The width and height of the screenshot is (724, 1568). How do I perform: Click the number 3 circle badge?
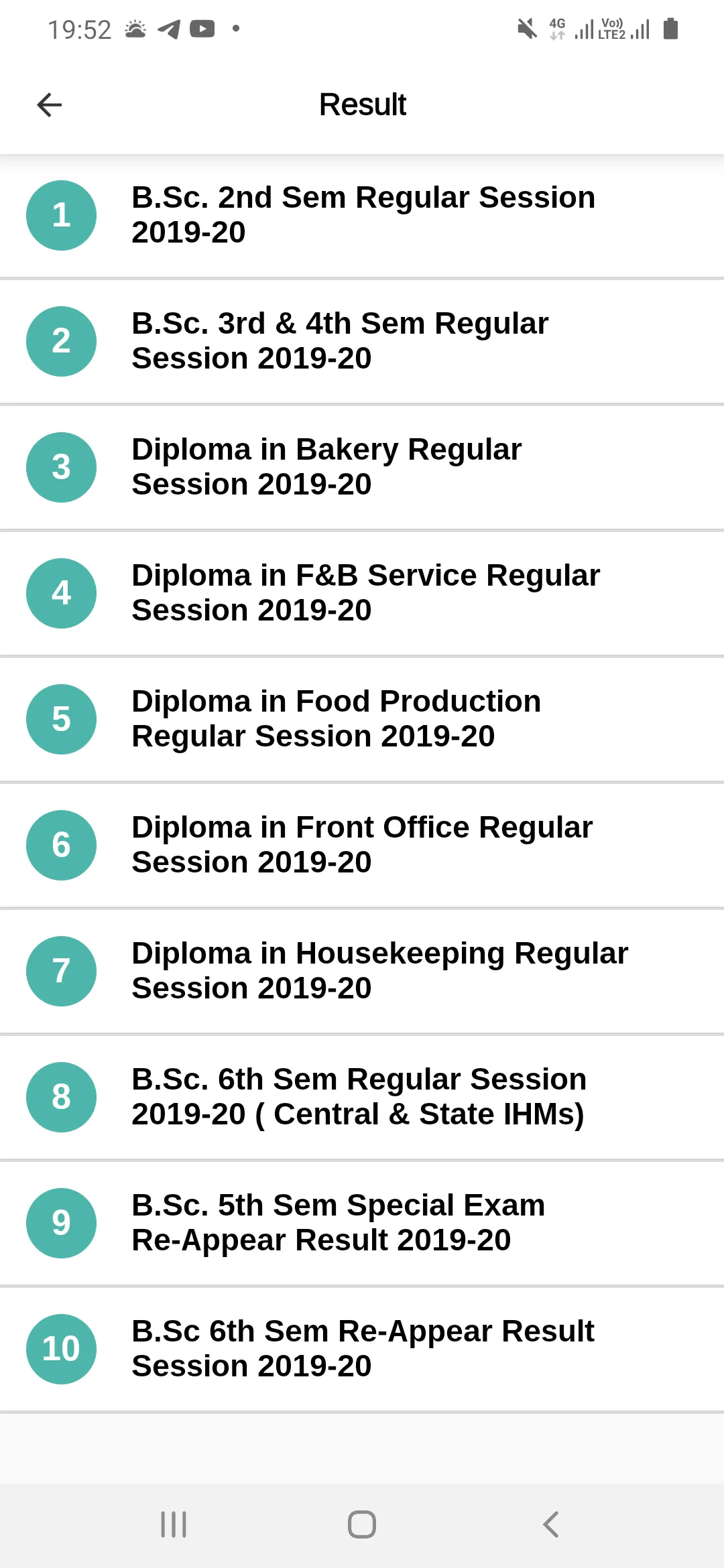61,467
